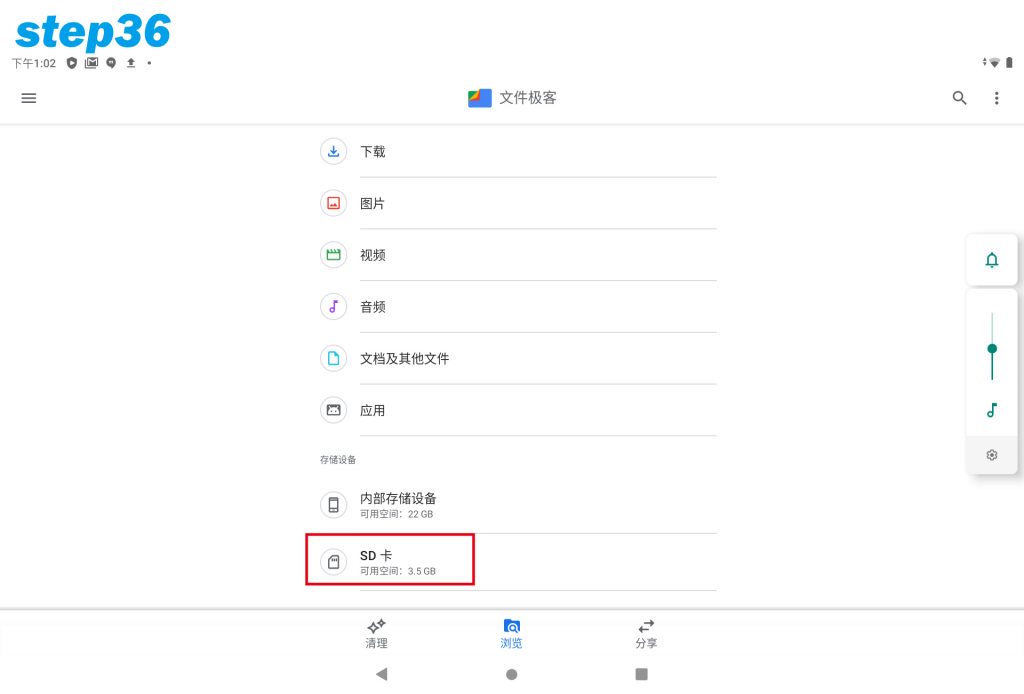Viewport: 1024px width, 694px height.
Task: Open the 应用 category
Action: (518, 410)
